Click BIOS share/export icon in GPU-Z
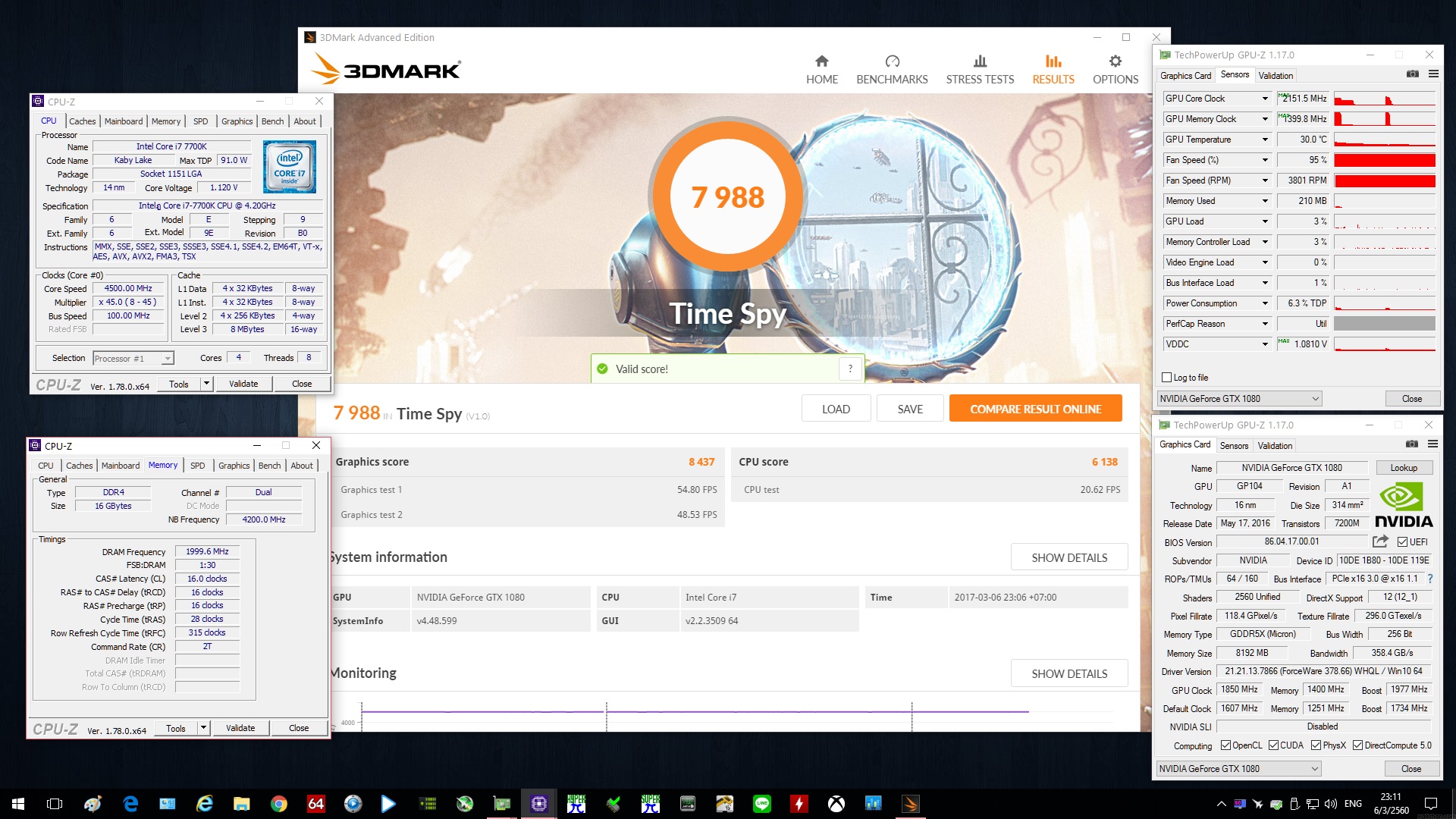1456x819 pixels. (1380, 541)
